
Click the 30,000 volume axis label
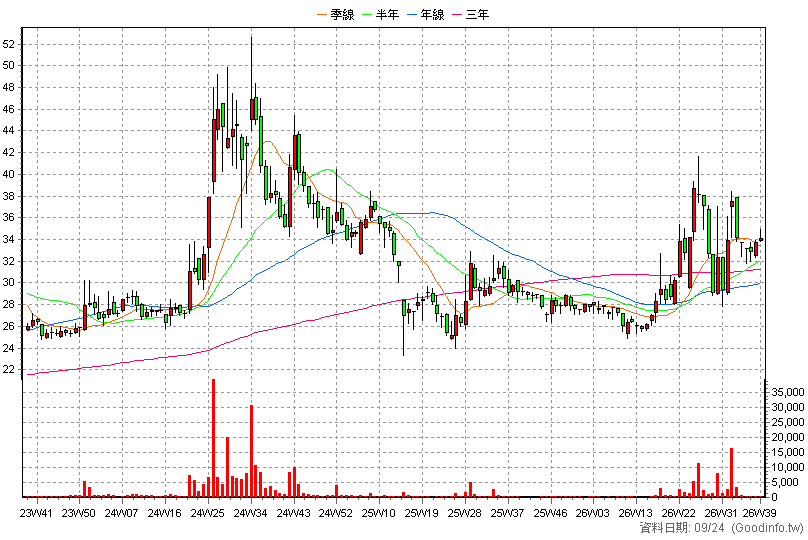[788, 408]
